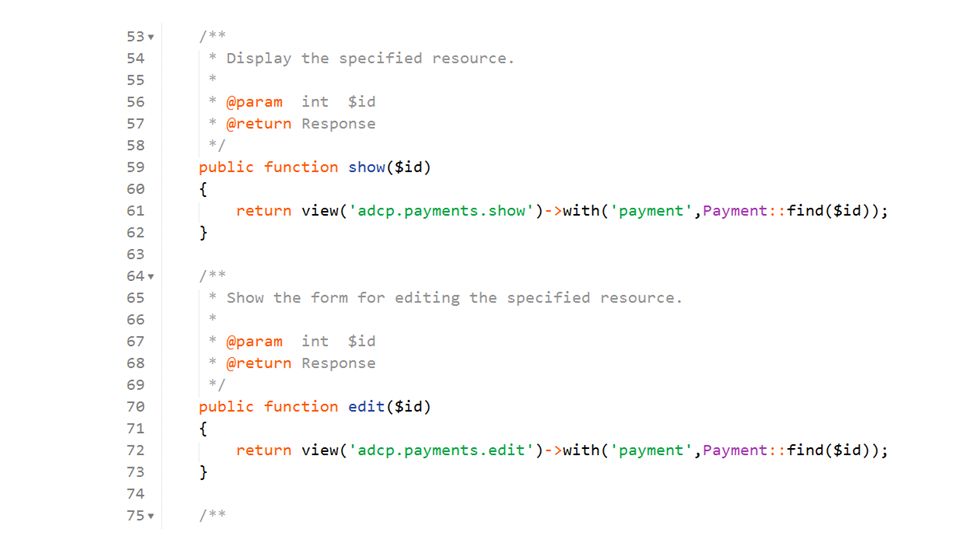Place cursor on the show function name
The height and width of the screenshot is (540, 960).
[x=367, y=167]
